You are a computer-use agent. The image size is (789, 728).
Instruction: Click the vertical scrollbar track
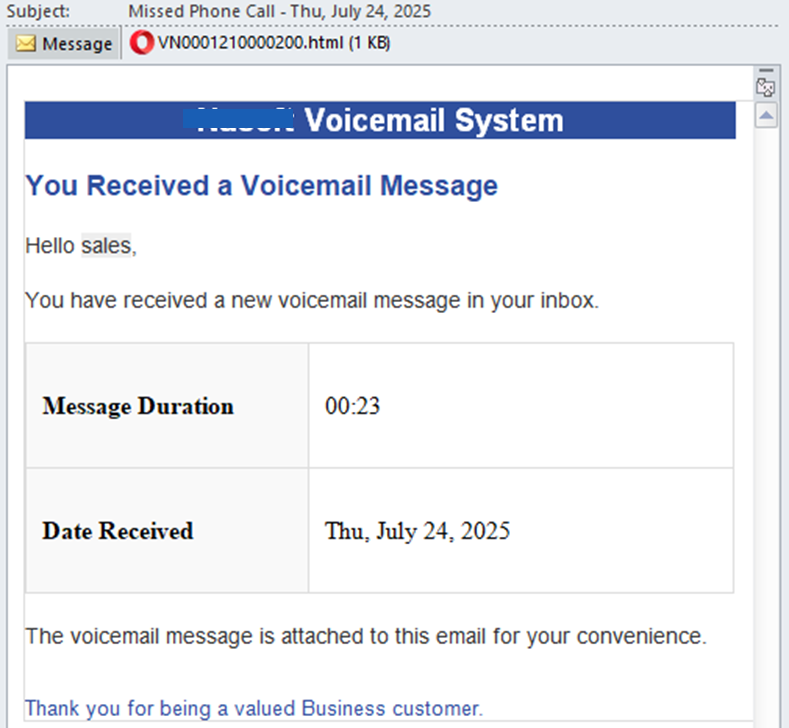point(766,400)
